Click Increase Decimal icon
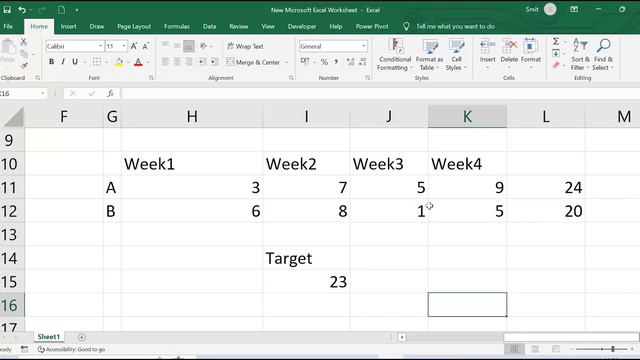The image size is (640, 360). (x=350, y=62)
